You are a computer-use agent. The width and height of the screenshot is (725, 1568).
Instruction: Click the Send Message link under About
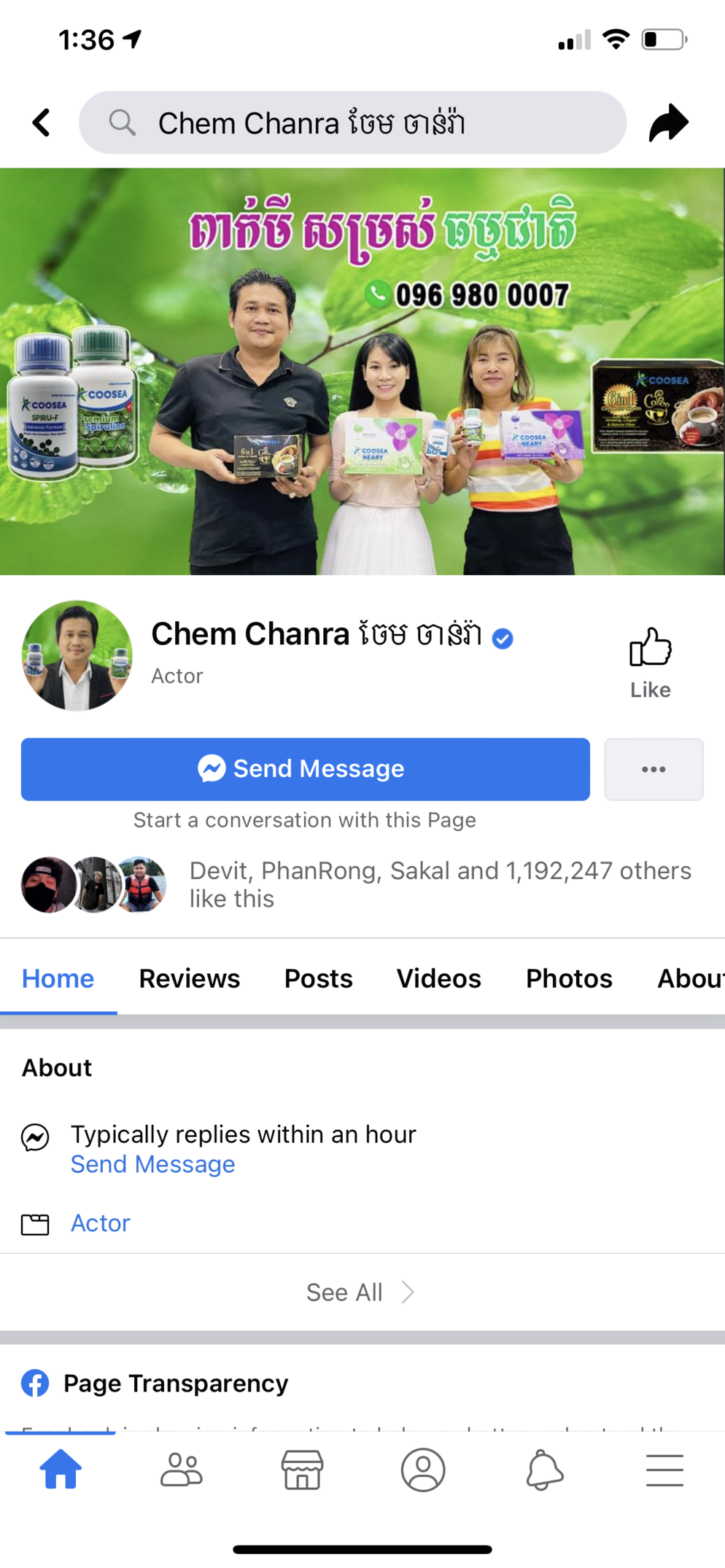point(153,1164)
